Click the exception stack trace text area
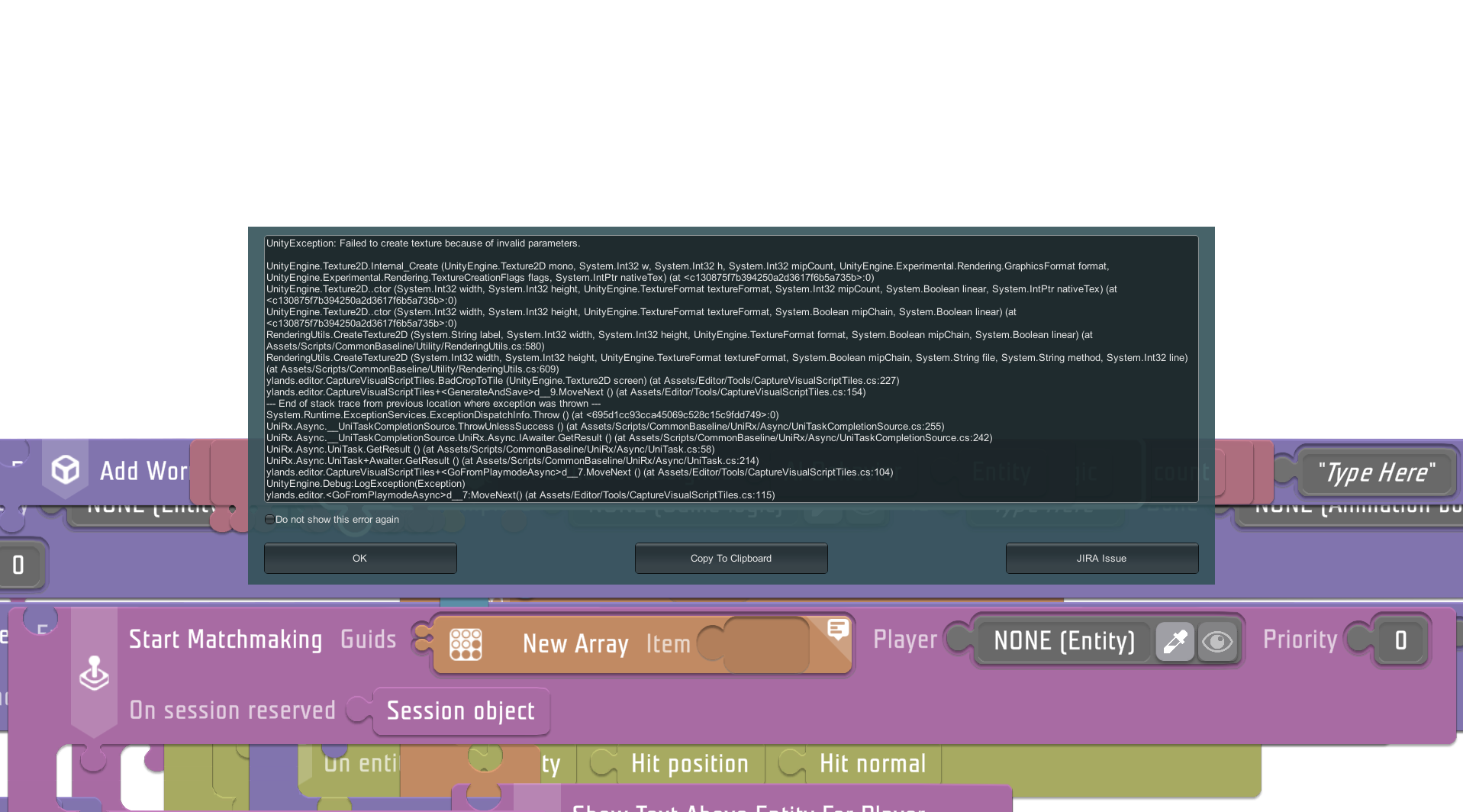 pos(730,369)
